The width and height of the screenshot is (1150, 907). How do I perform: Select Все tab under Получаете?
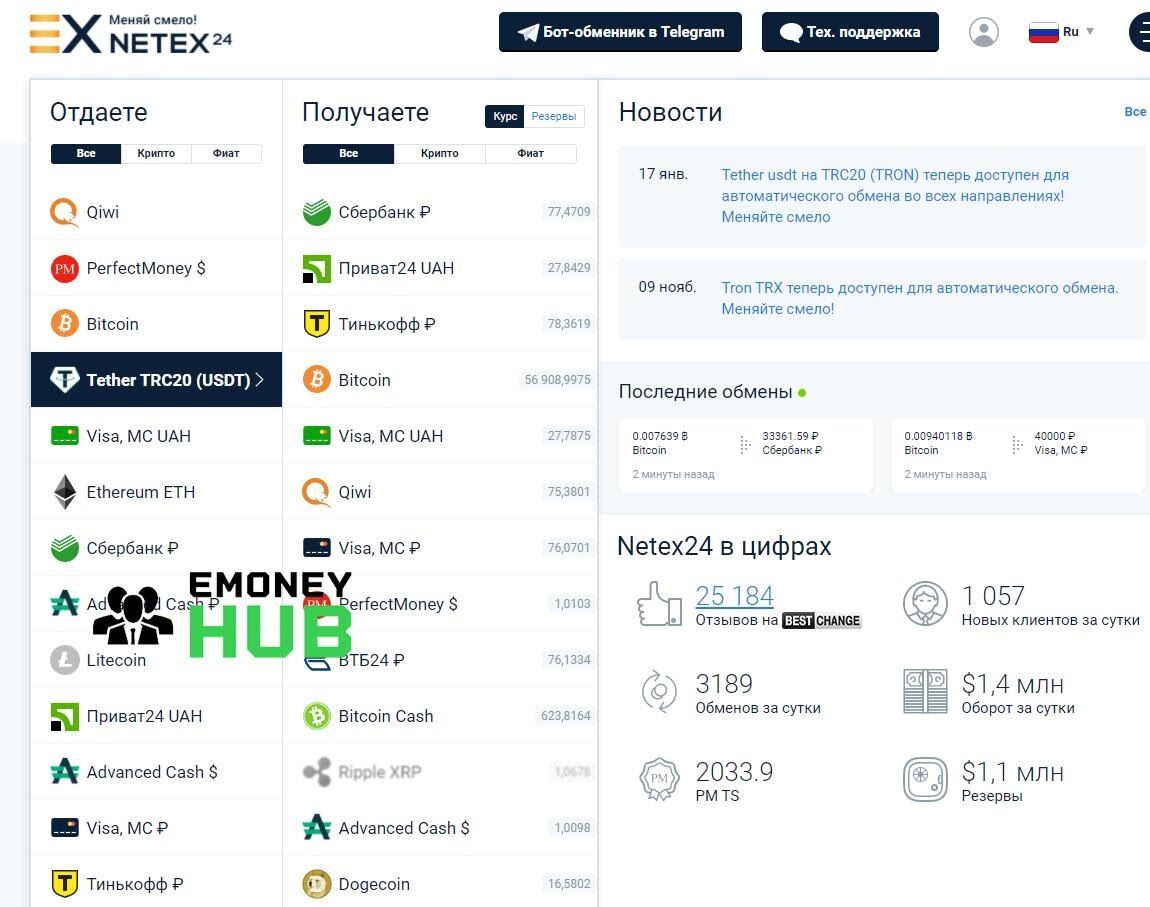point(348,153)
